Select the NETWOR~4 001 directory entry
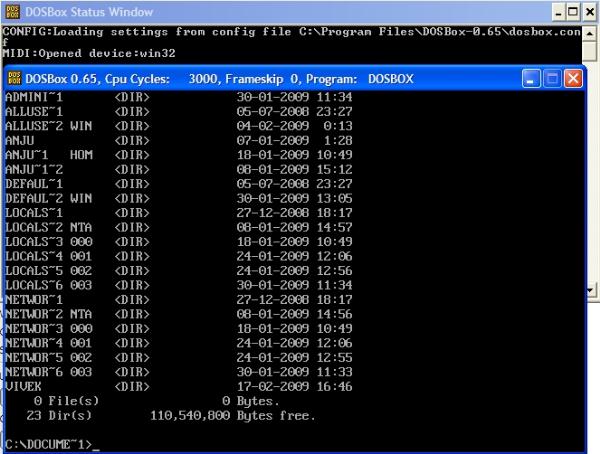The image size is (600, 454). (x=179, y=343)
